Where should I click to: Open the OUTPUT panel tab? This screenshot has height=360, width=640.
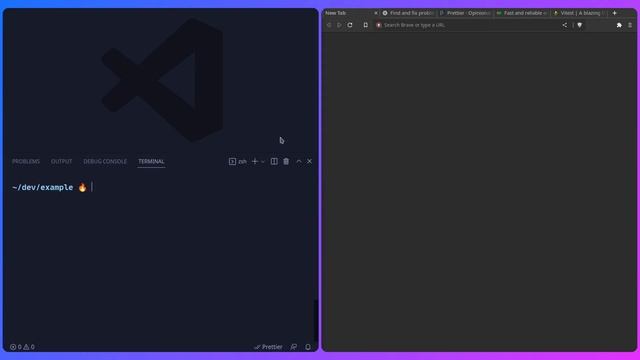(61, 162)
